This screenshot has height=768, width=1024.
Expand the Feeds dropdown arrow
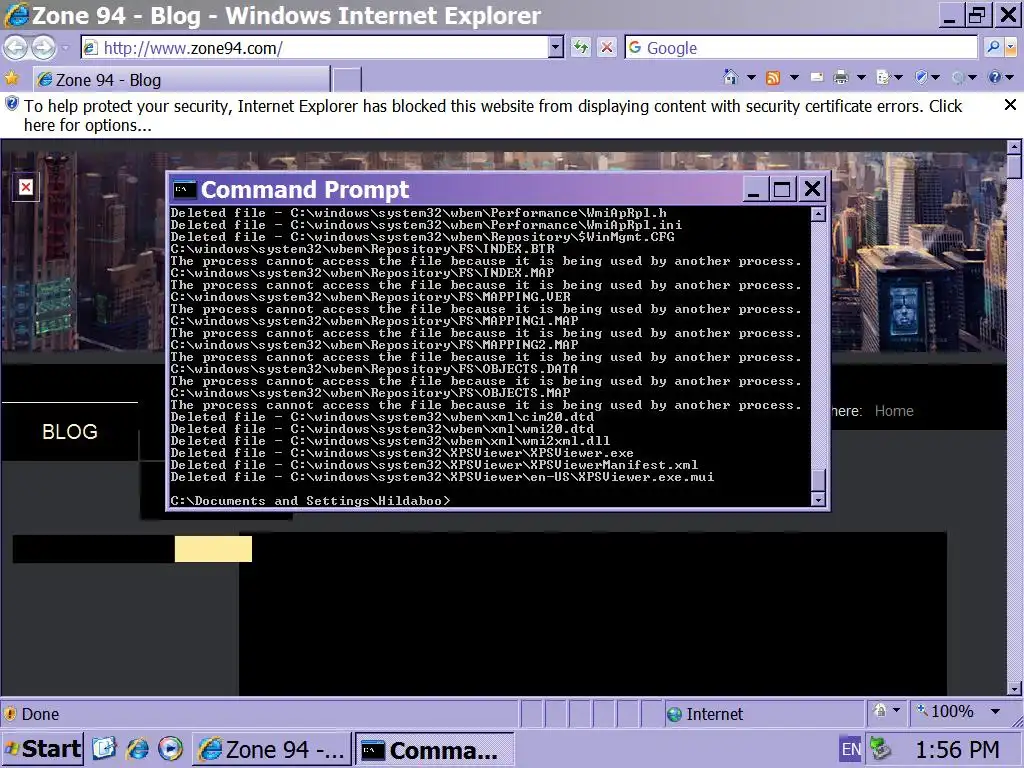pos(794,78)
